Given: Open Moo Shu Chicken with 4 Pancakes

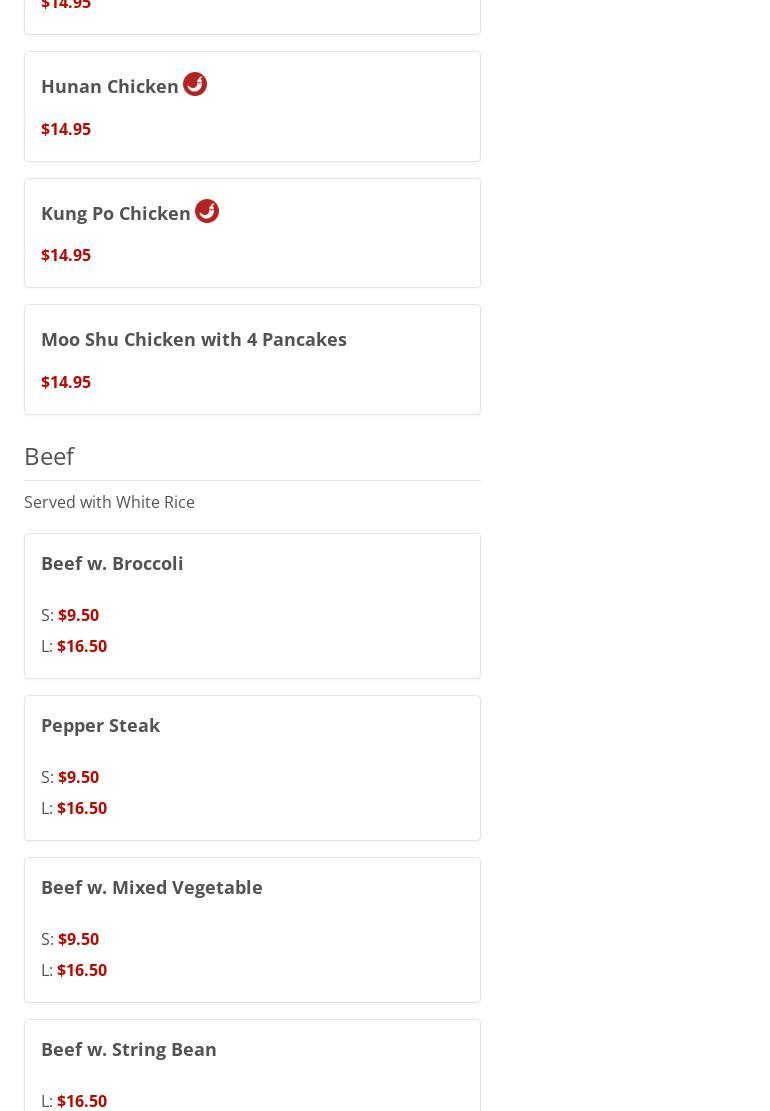Looking at the screenshot, I should coord(194,340).
